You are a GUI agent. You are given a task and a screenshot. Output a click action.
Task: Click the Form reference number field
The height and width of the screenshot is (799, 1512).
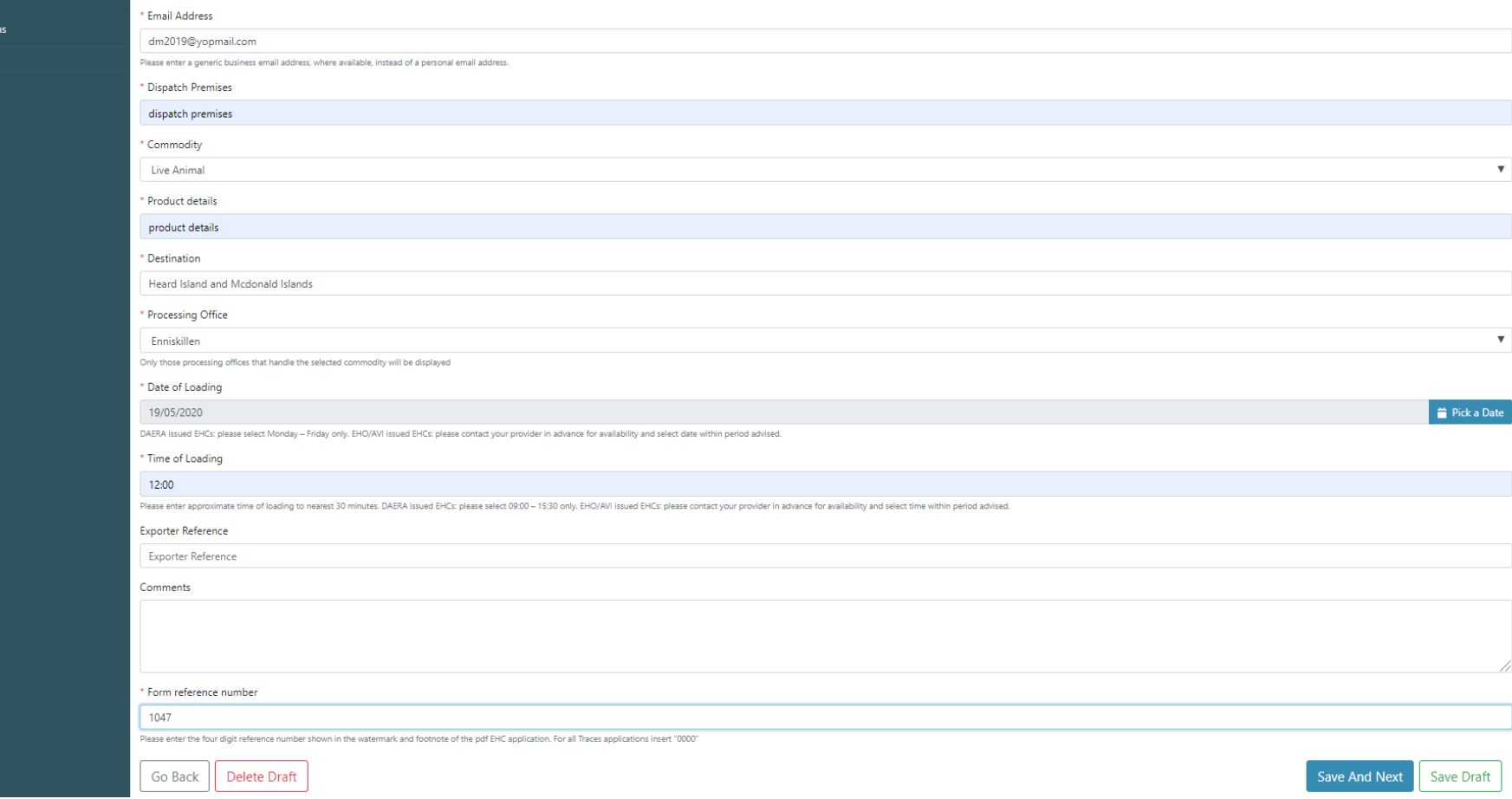tap(826, 718)
